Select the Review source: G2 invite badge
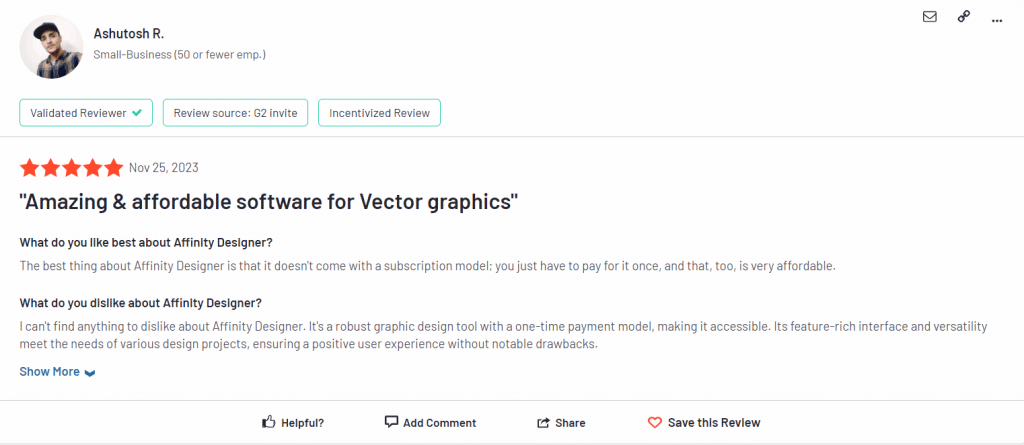The width and height of the screenshot is (1024, 445). click(235, 113)
